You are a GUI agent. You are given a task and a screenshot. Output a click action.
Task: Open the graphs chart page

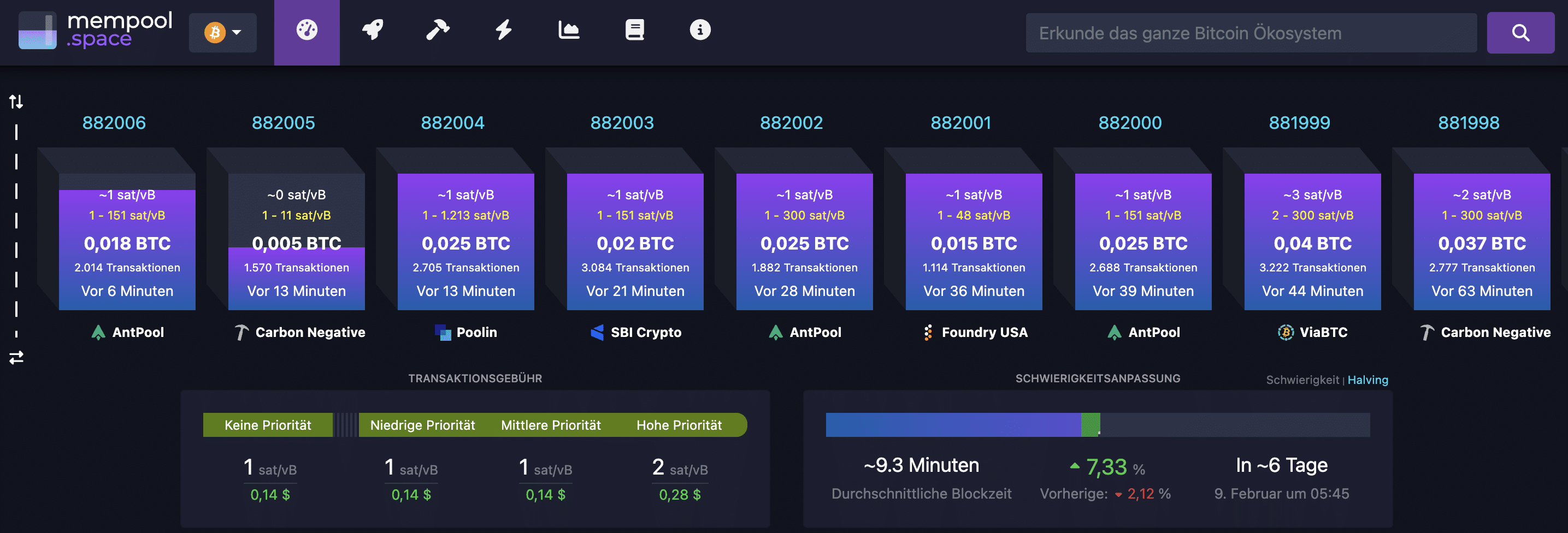coord(569,31)
